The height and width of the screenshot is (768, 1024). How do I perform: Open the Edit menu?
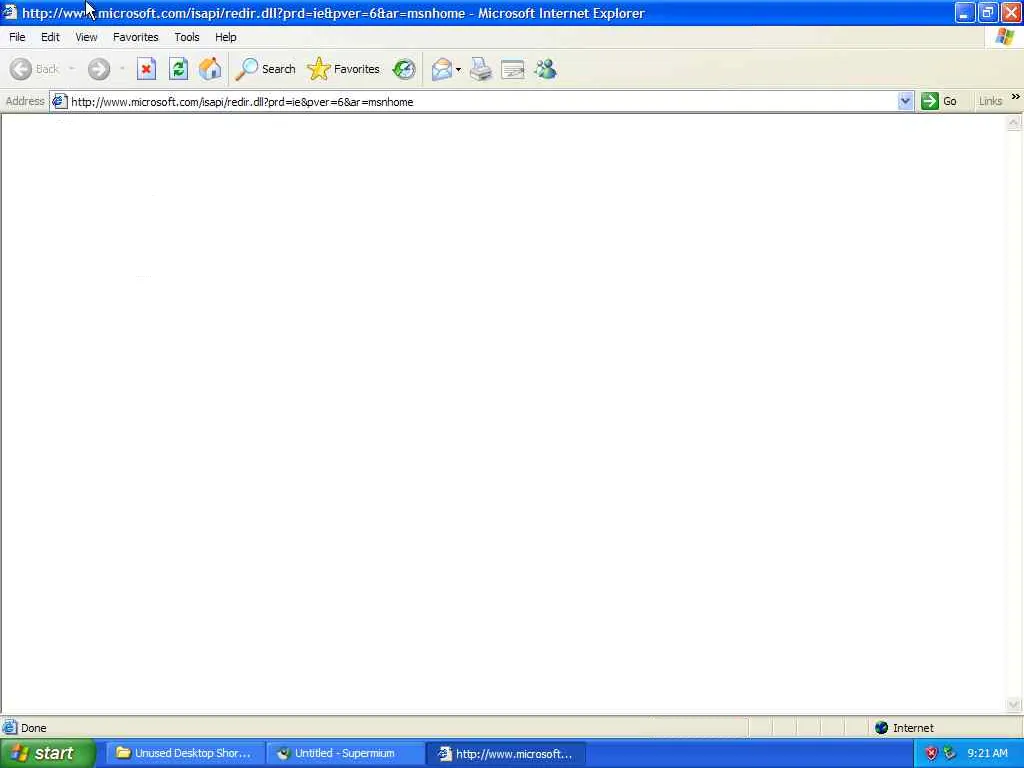pos(50,37)
